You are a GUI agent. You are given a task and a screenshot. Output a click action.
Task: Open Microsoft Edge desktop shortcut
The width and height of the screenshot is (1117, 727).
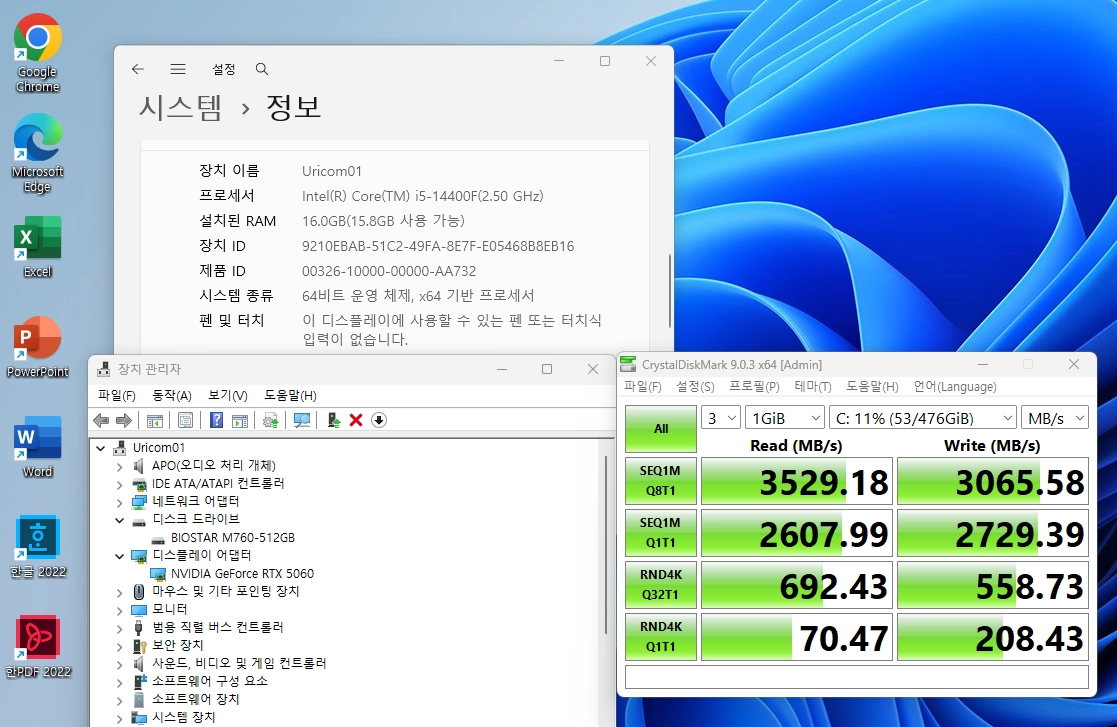(x=38, y=153)
